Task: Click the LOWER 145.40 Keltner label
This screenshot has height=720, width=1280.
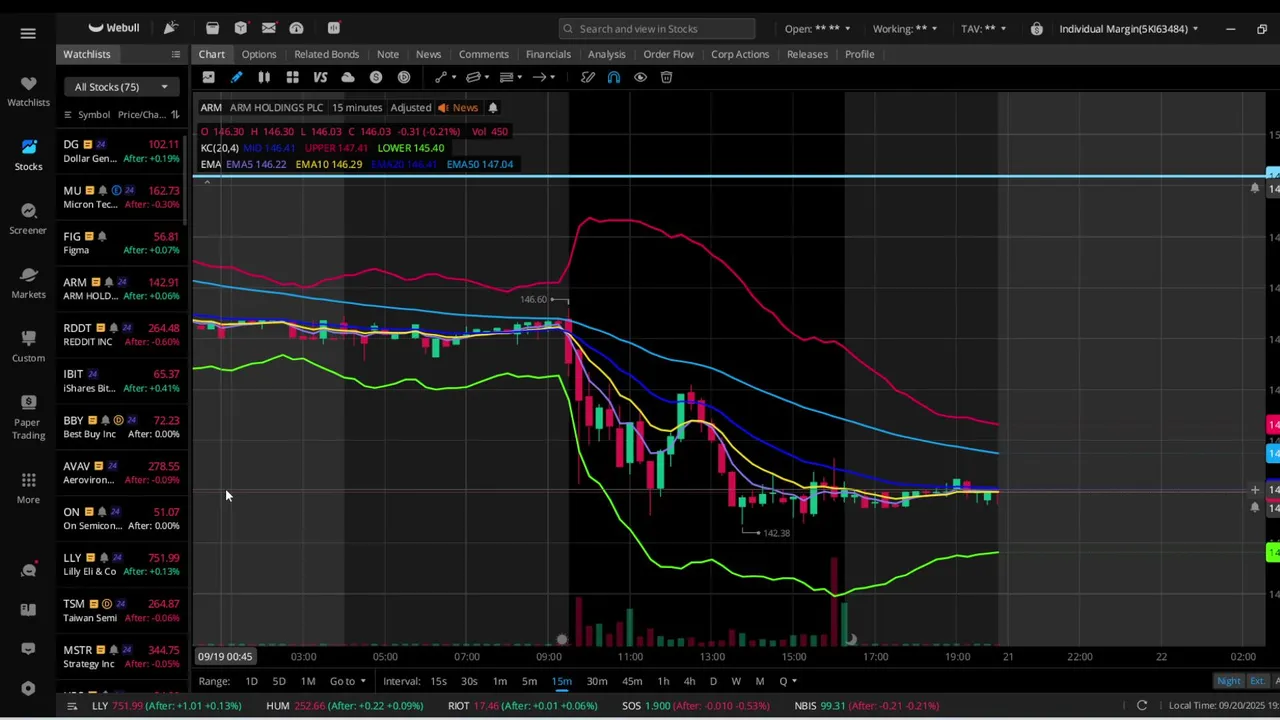Action: pos(411,148)
